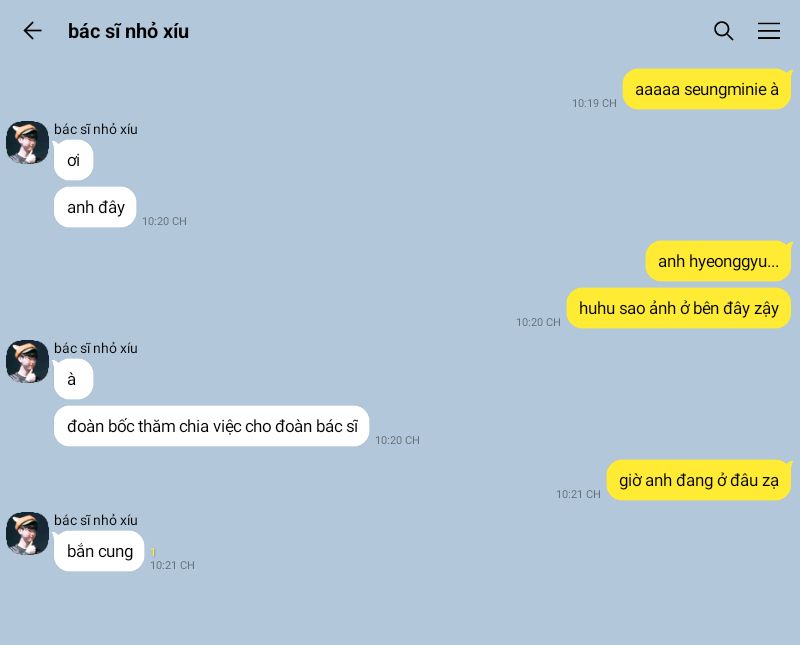Tap the 'ơi' message bubble
The width and height of the screenshot is (800, 645).
click(x=73, y=160)
